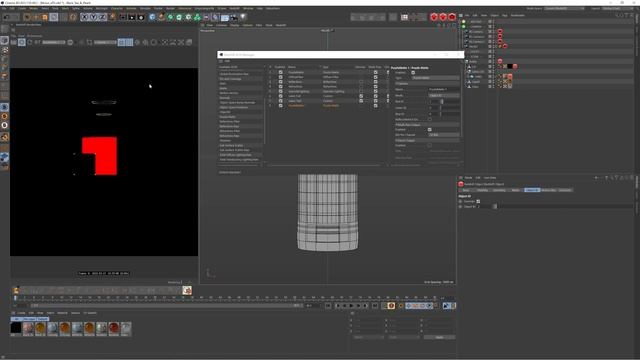Open the Bits Per Channel dropdown
Screen dimensions: 640x360
[x=444, y=135]
